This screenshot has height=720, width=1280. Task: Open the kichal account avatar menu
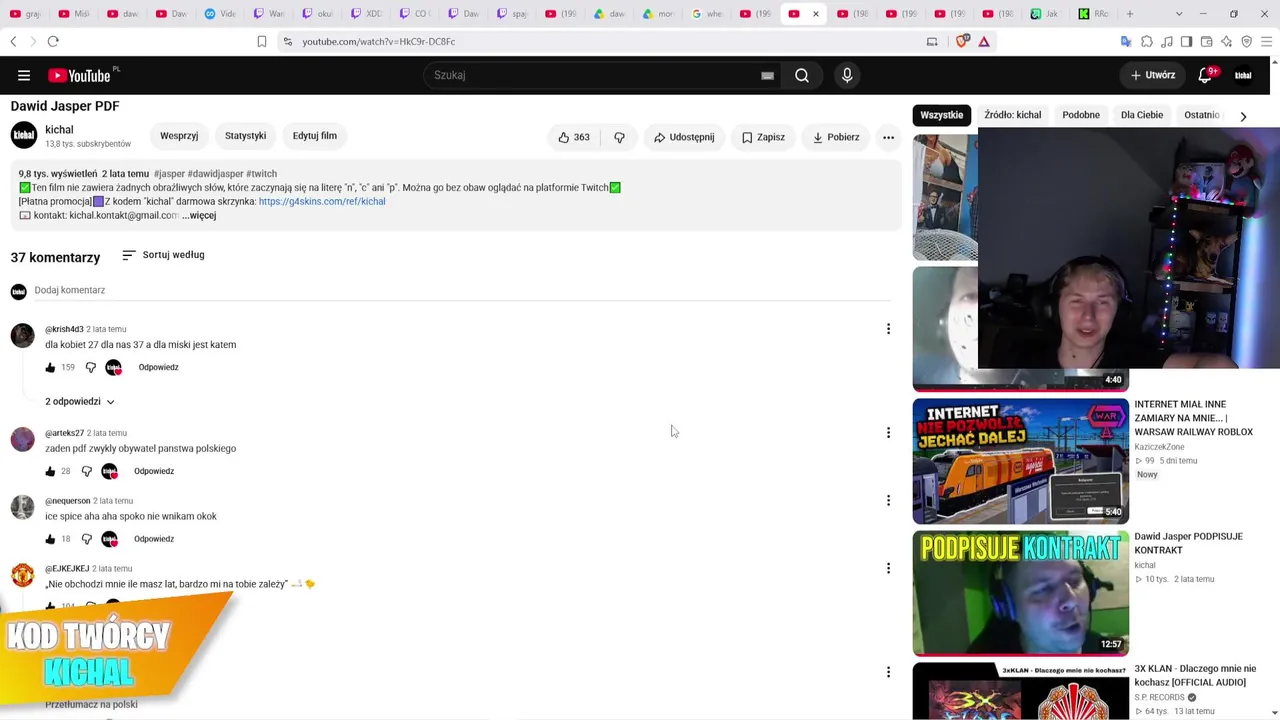pyautogui.click(x=1243, y=75)
